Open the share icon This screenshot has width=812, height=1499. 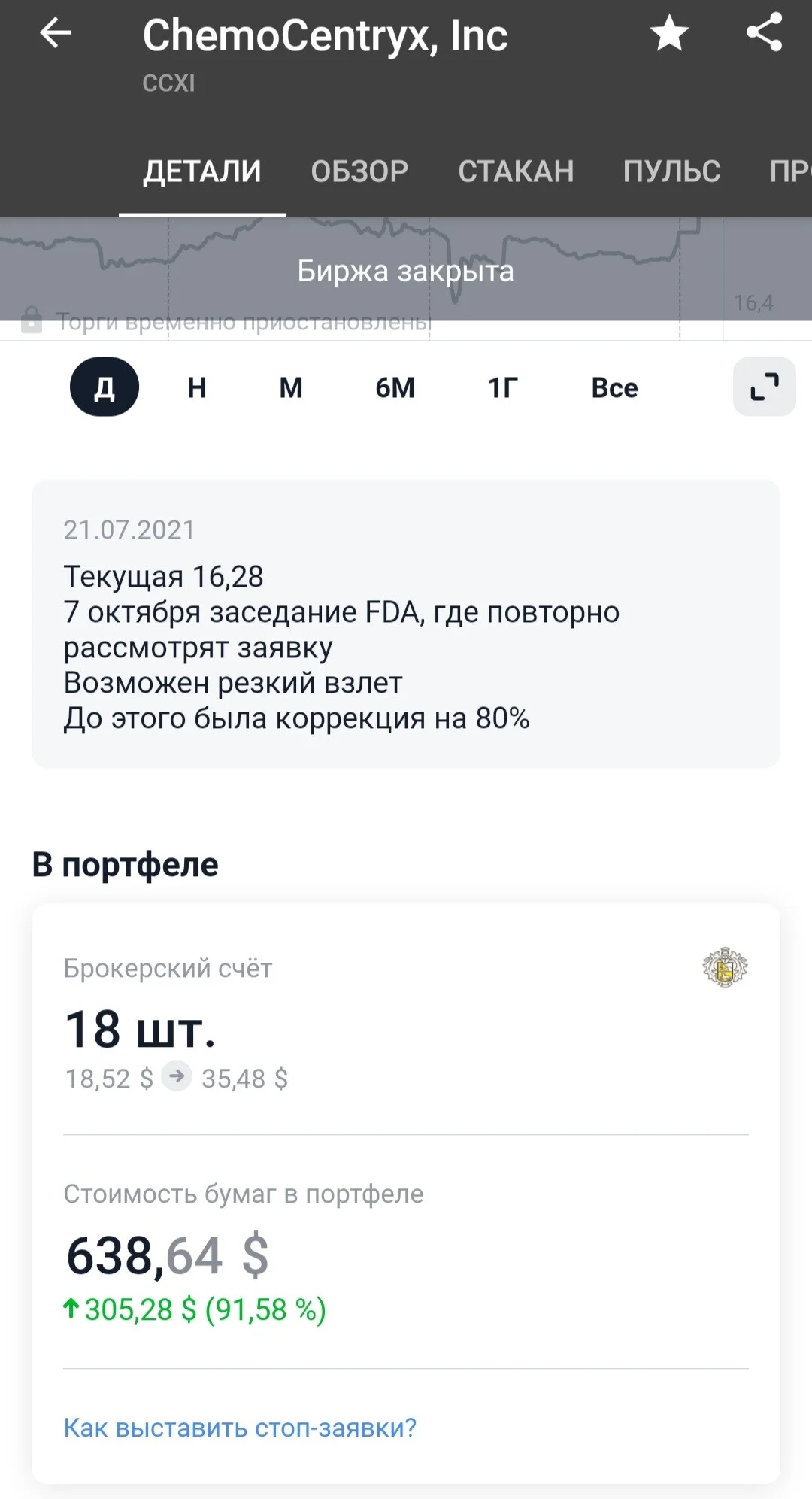click(x=765, y=33)
